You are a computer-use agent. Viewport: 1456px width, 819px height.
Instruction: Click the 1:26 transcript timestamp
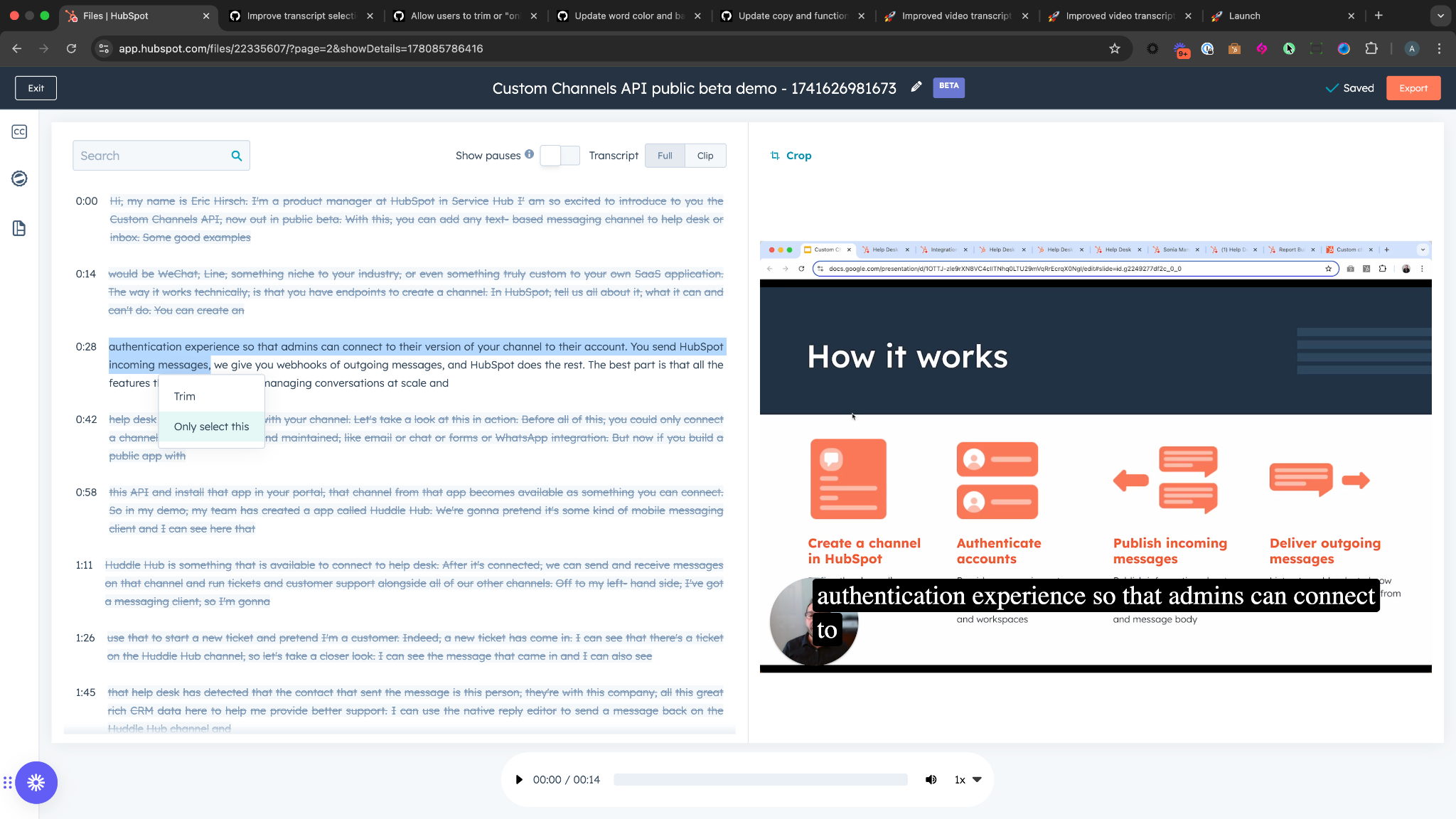click(85, 638)
